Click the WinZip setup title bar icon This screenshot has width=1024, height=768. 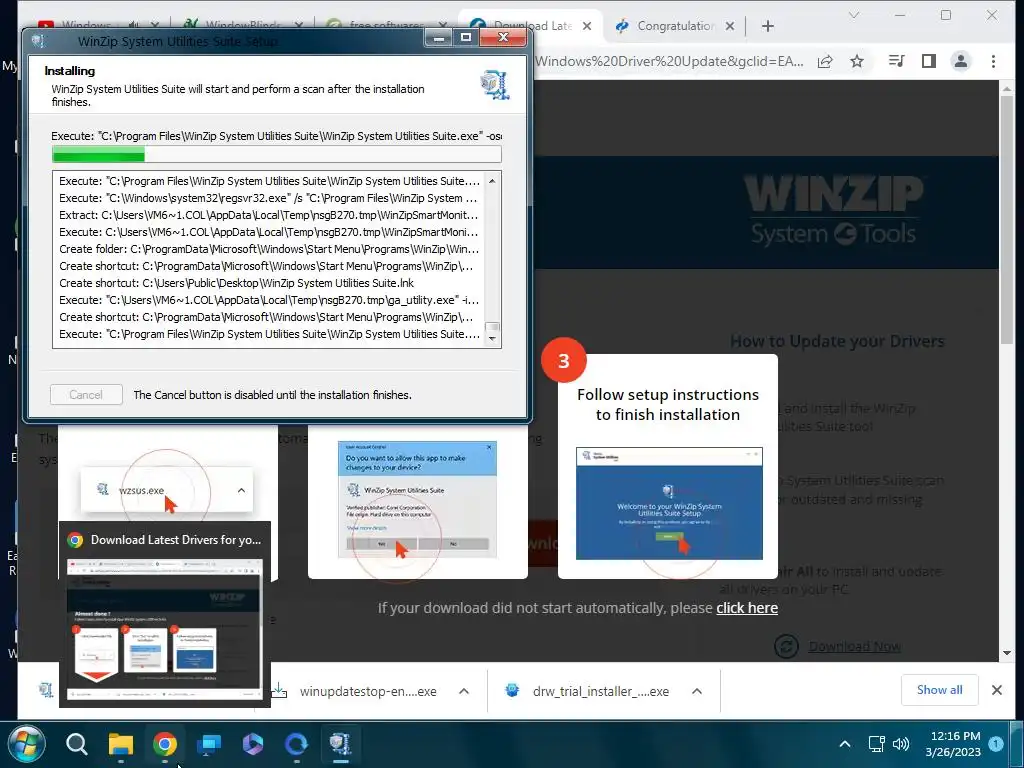click(39, 41)
